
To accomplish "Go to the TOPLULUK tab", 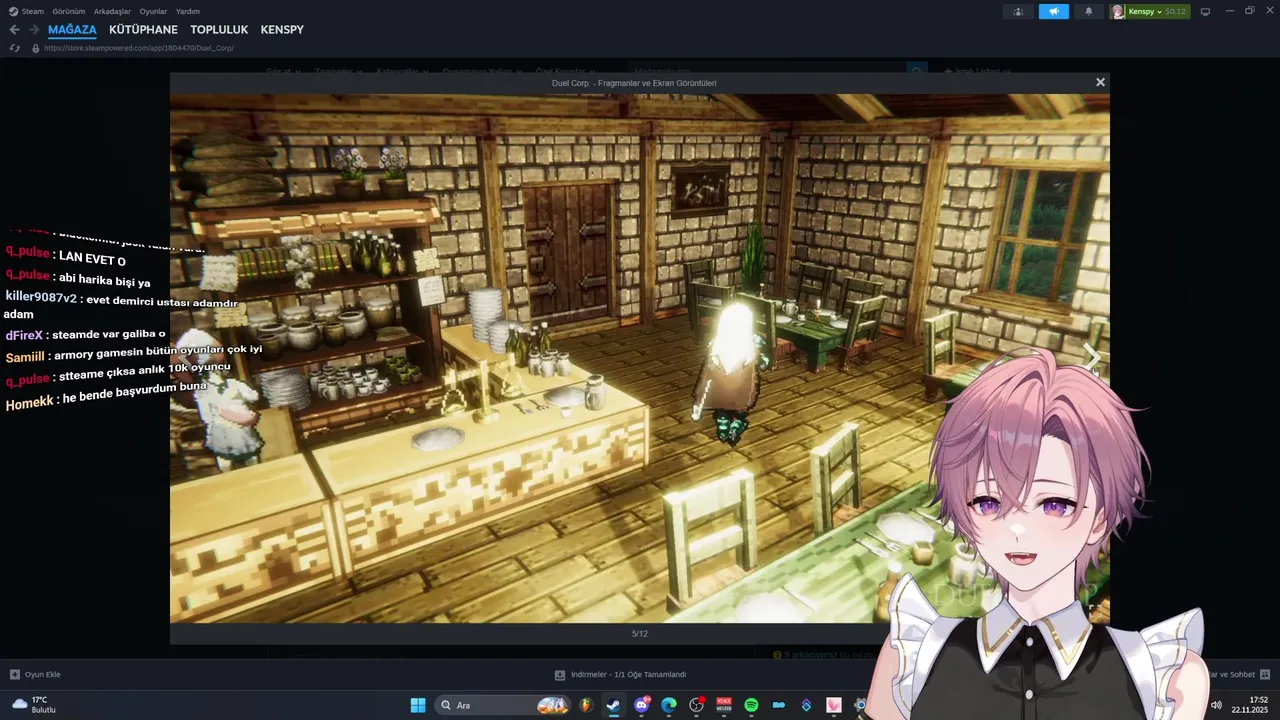I will pyautogui.click(x=219, y=30).
